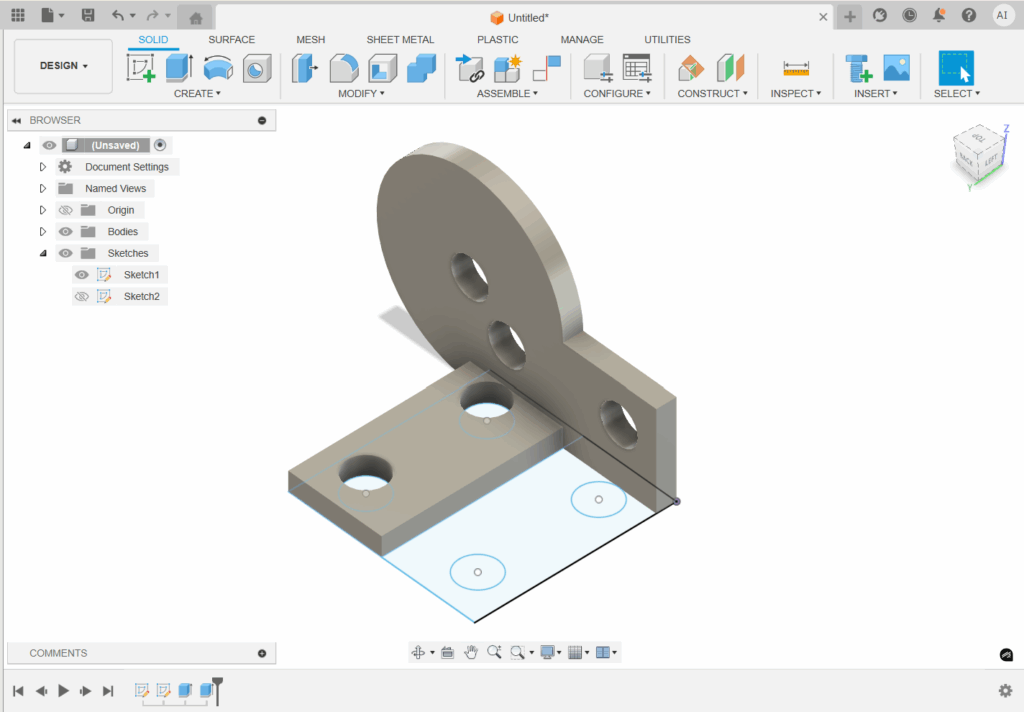Select the Revolve tool icon
The height and width of the screenshot is (712, 1024).
pyautogui.click(x=218, y=68)
